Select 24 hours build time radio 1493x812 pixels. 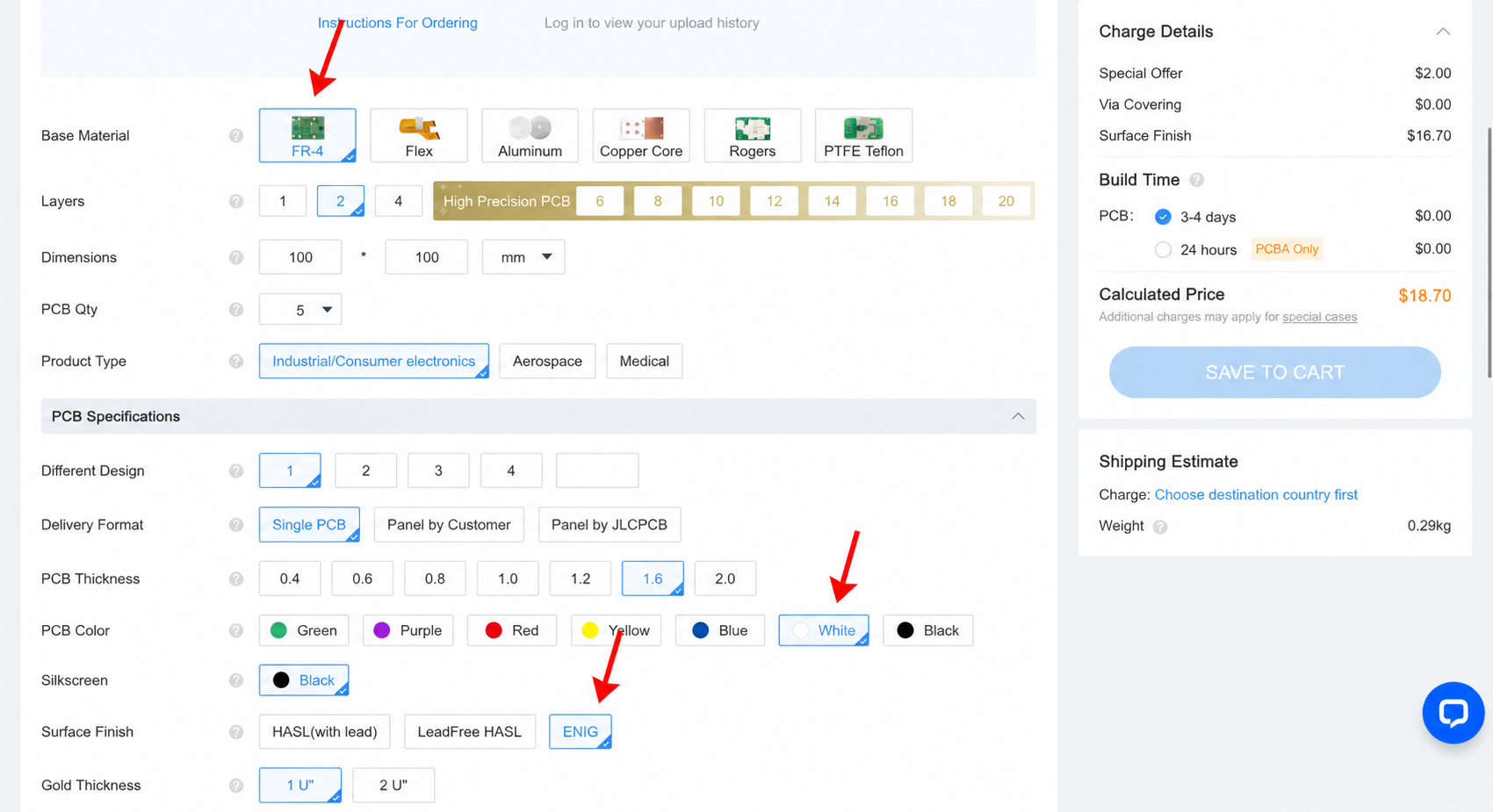[x=1163, y=249]
